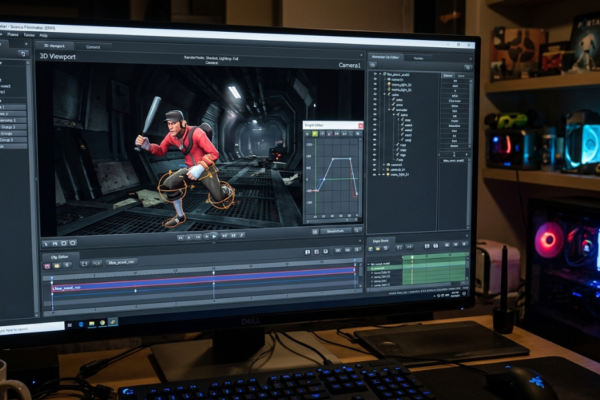
Task: Open Microsoft Edge from the Windows taskbar
Action: (81, 324)
